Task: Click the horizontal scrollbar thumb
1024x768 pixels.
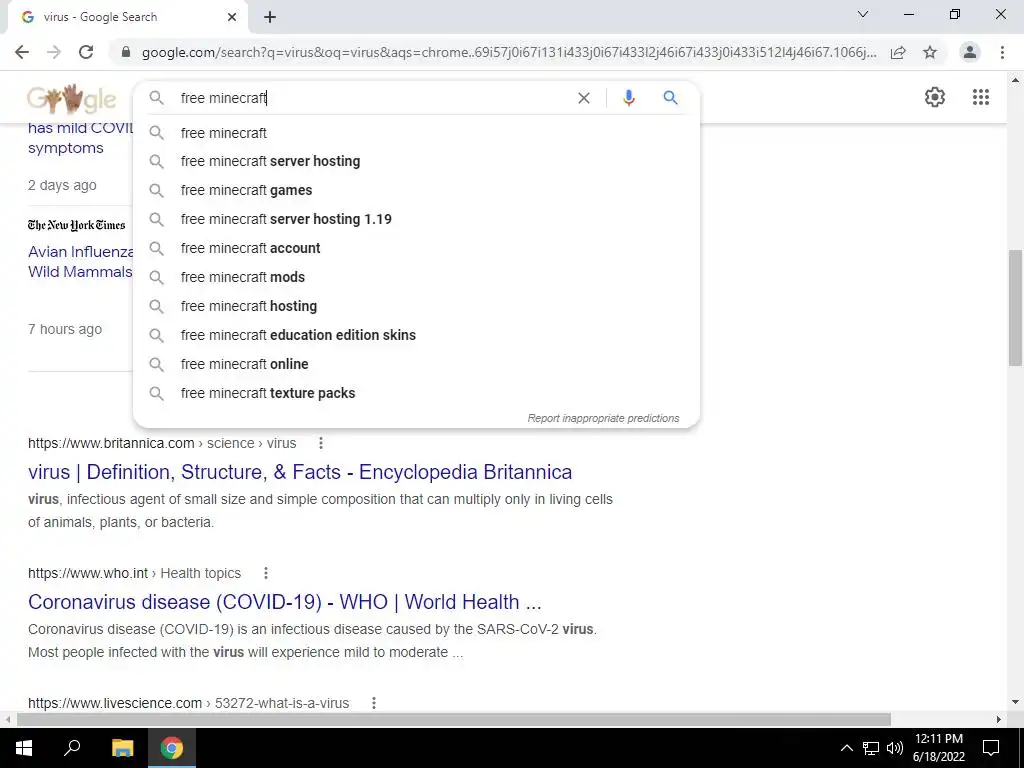Action: [454, 720]
